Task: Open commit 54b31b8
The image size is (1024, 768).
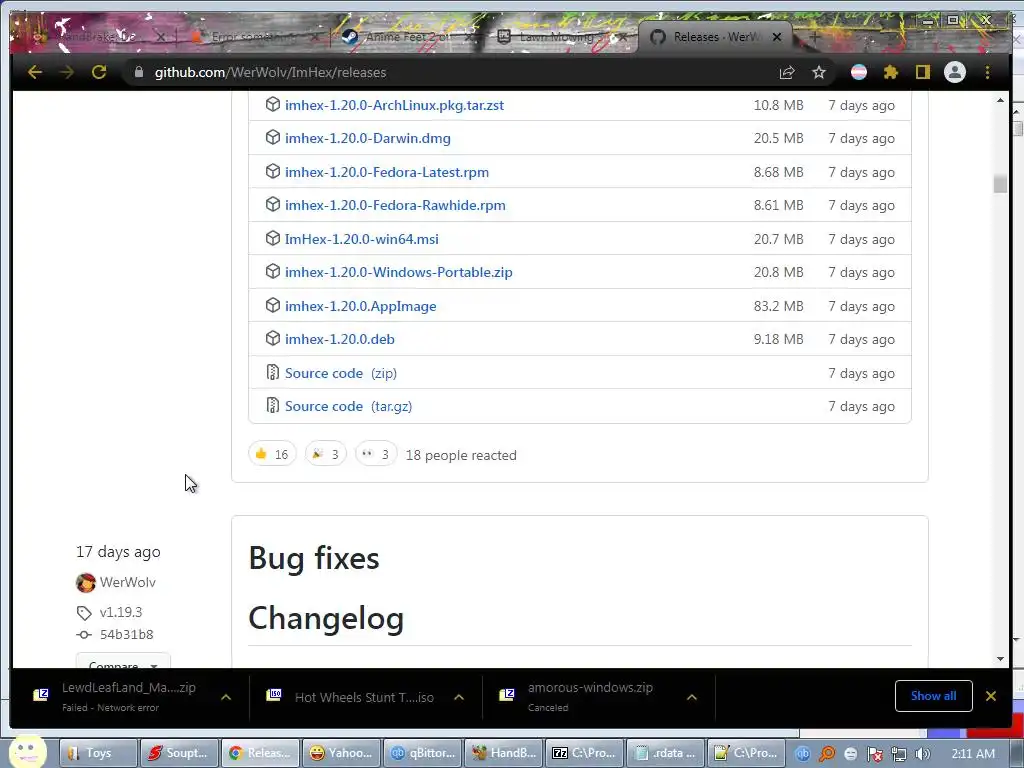Action: [x=127, y=635]
